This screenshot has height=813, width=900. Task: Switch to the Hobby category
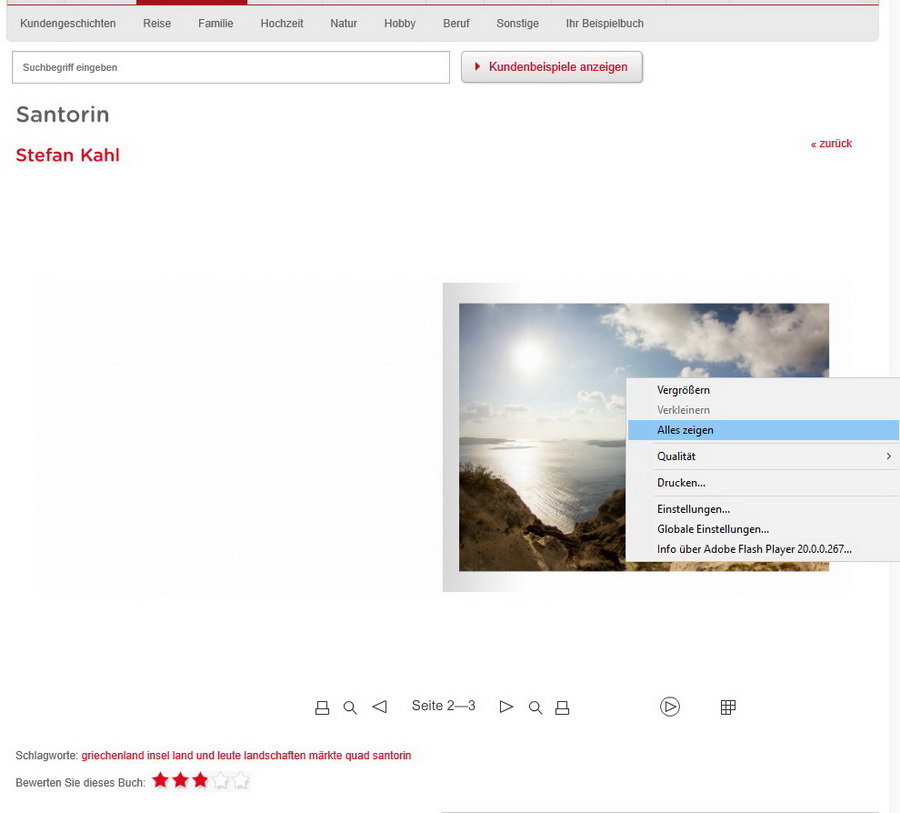[x=399, y=24]
